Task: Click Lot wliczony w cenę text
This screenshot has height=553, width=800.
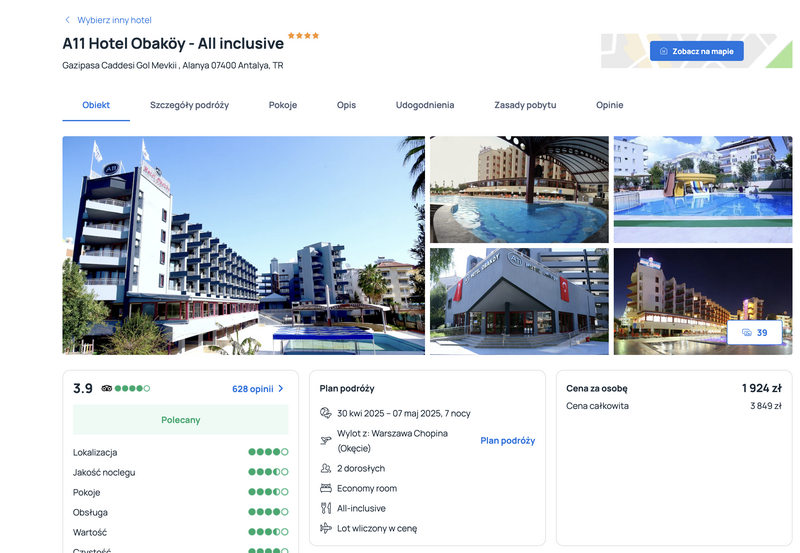Action: [x=377, y=529]
